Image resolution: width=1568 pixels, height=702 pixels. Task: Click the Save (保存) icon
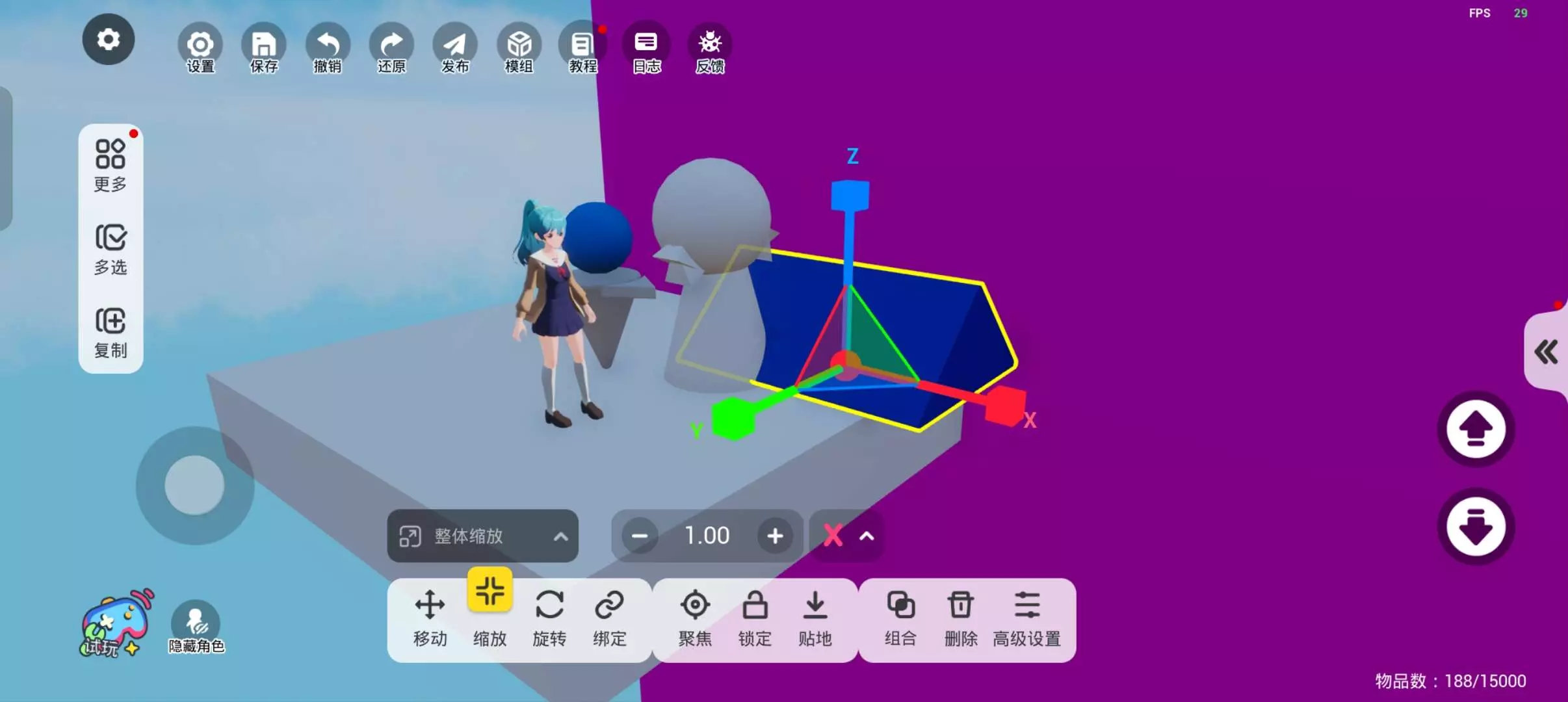(263, 47)
